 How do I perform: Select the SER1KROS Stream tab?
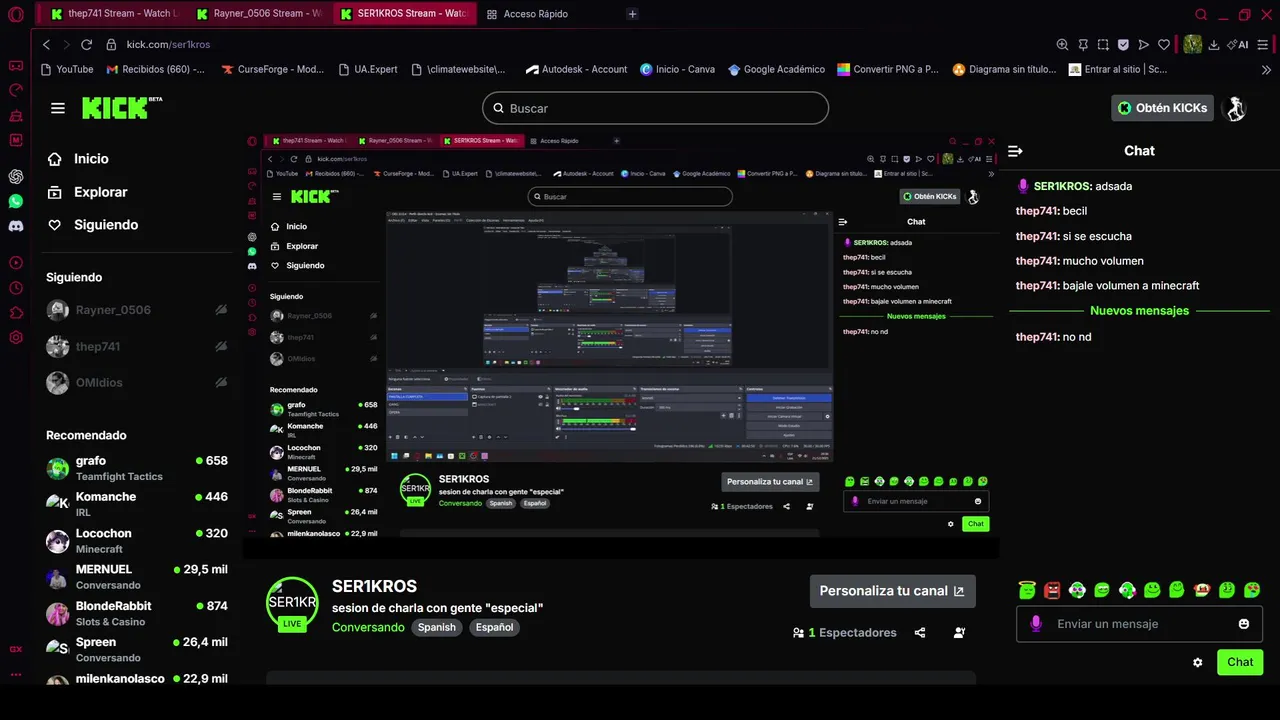(404, 14)
